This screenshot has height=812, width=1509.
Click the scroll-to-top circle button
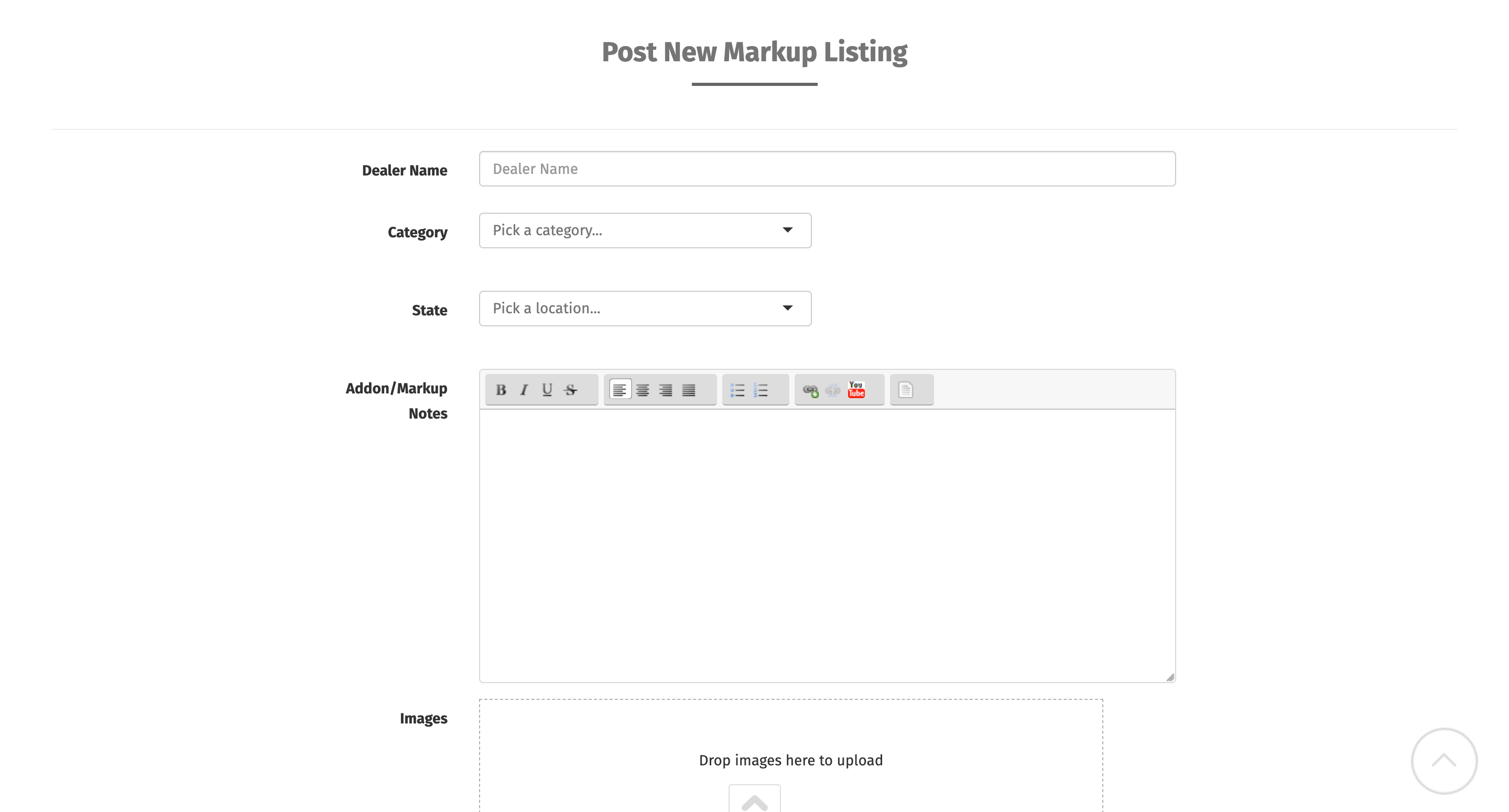[1443, 761]
